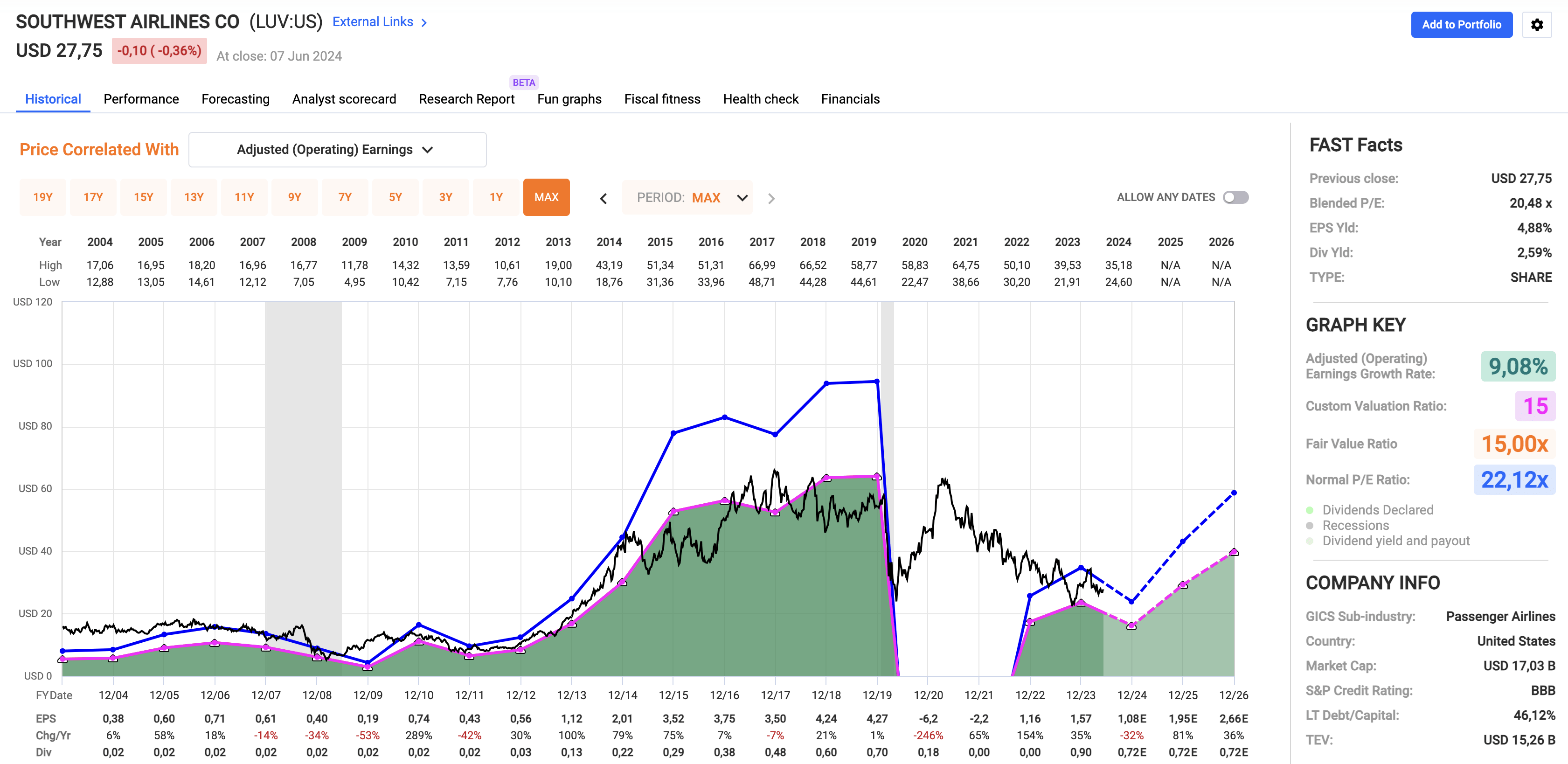1568x764 pixels.
Task: Open the settings gear icon
Action: pyautogui.click(x=1536, y=25)
